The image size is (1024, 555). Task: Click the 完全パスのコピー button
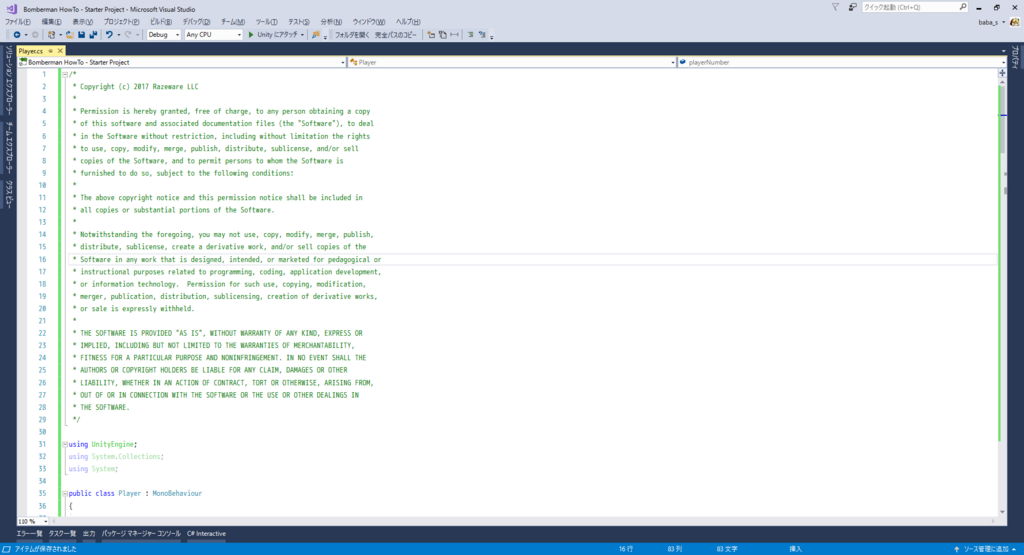pos(395,35)
